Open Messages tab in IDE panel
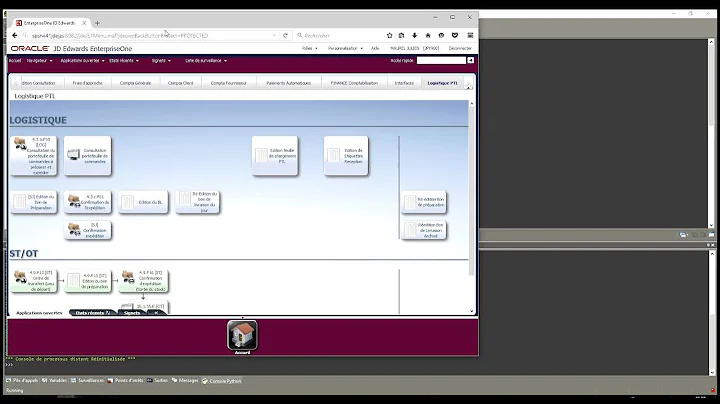Image resolution: width=720 pixels, height=404 pixels. (x=185, y=381)
